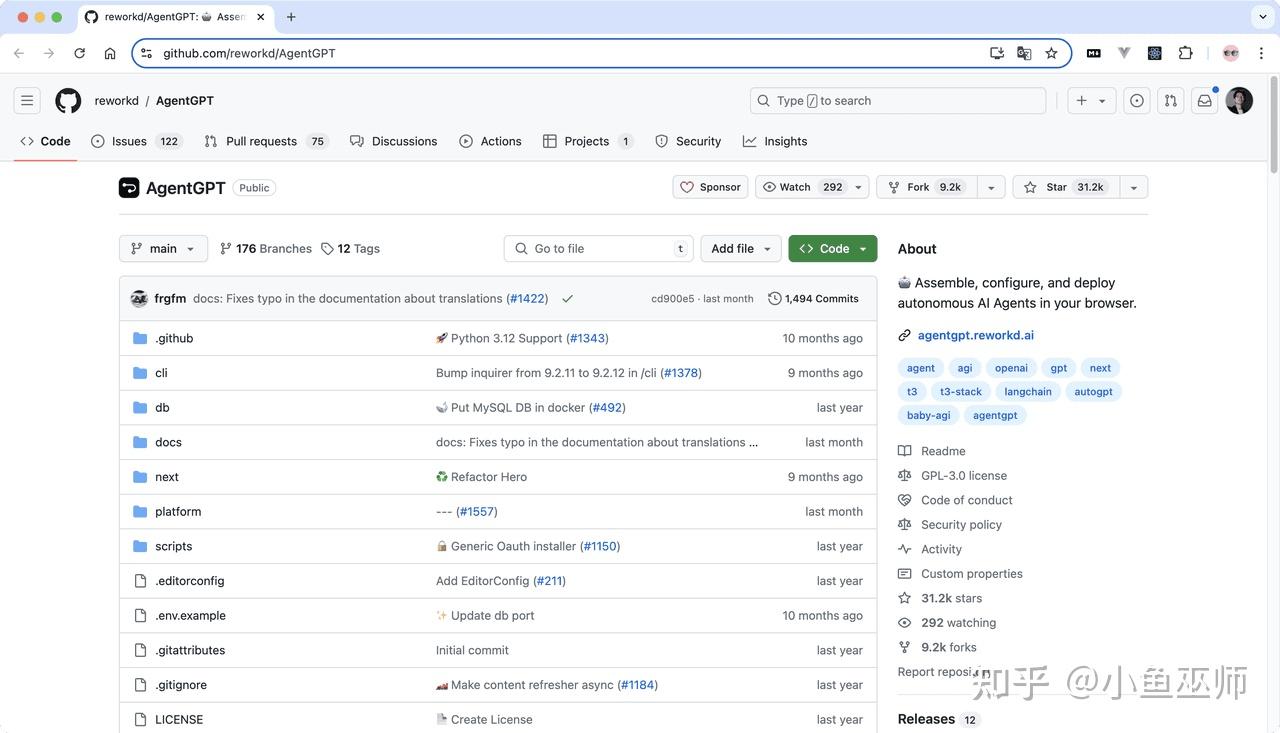View 1,494 Commits history
This screenshot has width=1280, height=733.
coord(813,299)
